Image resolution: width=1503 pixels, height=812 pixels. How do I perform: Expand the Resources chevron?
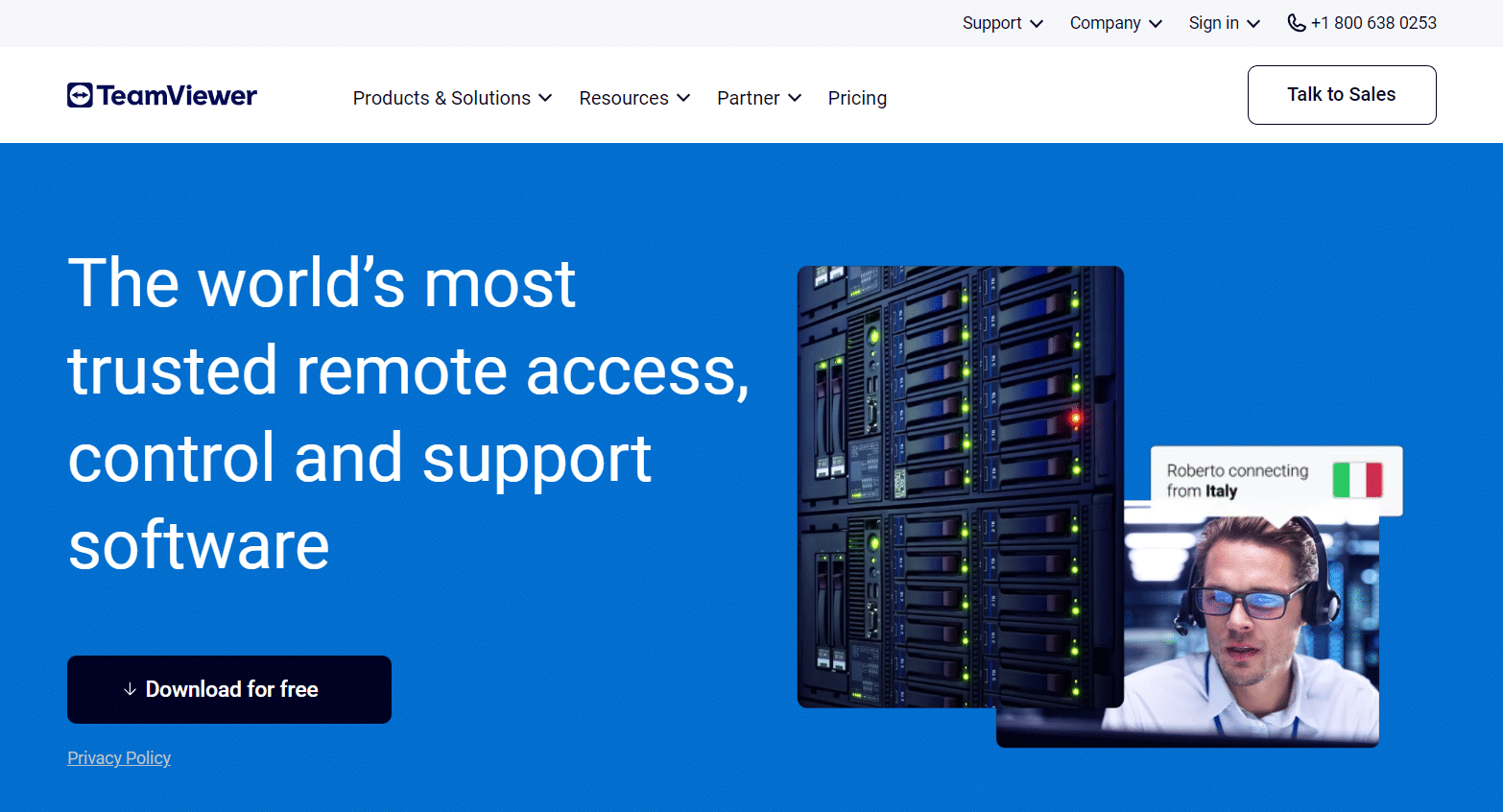click(683, 98)
